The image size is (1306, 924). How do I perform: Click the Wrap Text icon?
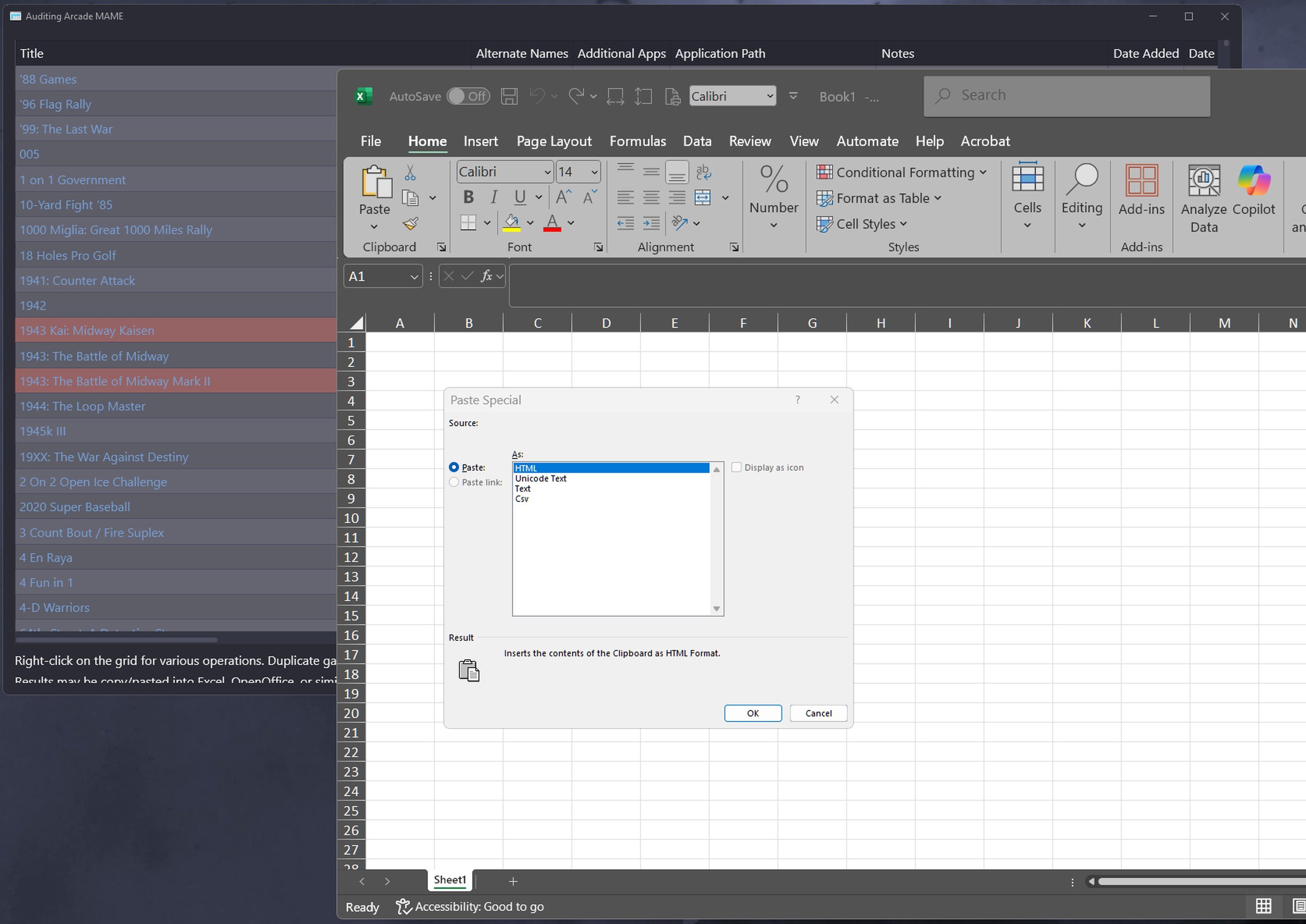(704, 172)
